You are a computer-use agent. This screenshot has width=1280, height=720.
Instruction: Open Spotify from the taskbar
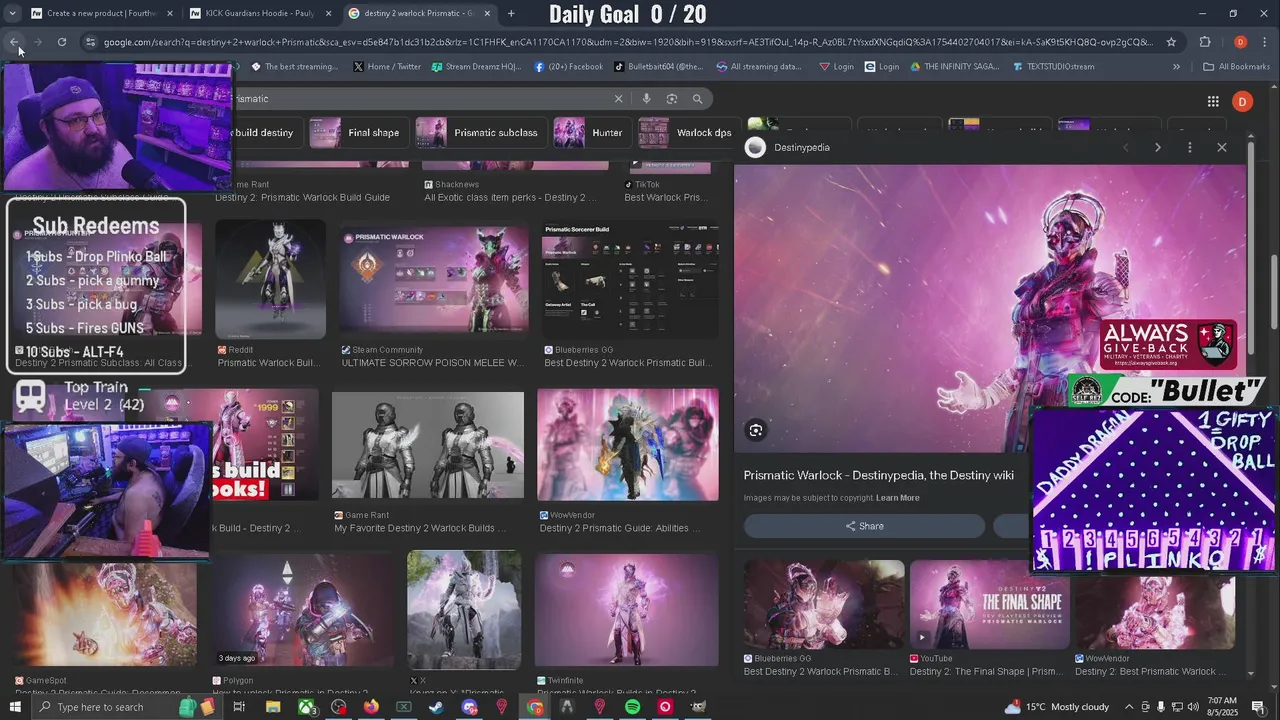[632, 707]
